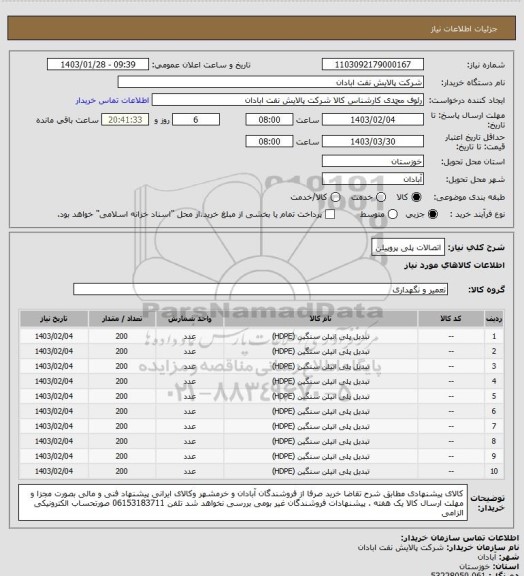Click the row number 8 cell
This screenshot has height=576, width=524.
pyautogui.click(x=494, y=442)
